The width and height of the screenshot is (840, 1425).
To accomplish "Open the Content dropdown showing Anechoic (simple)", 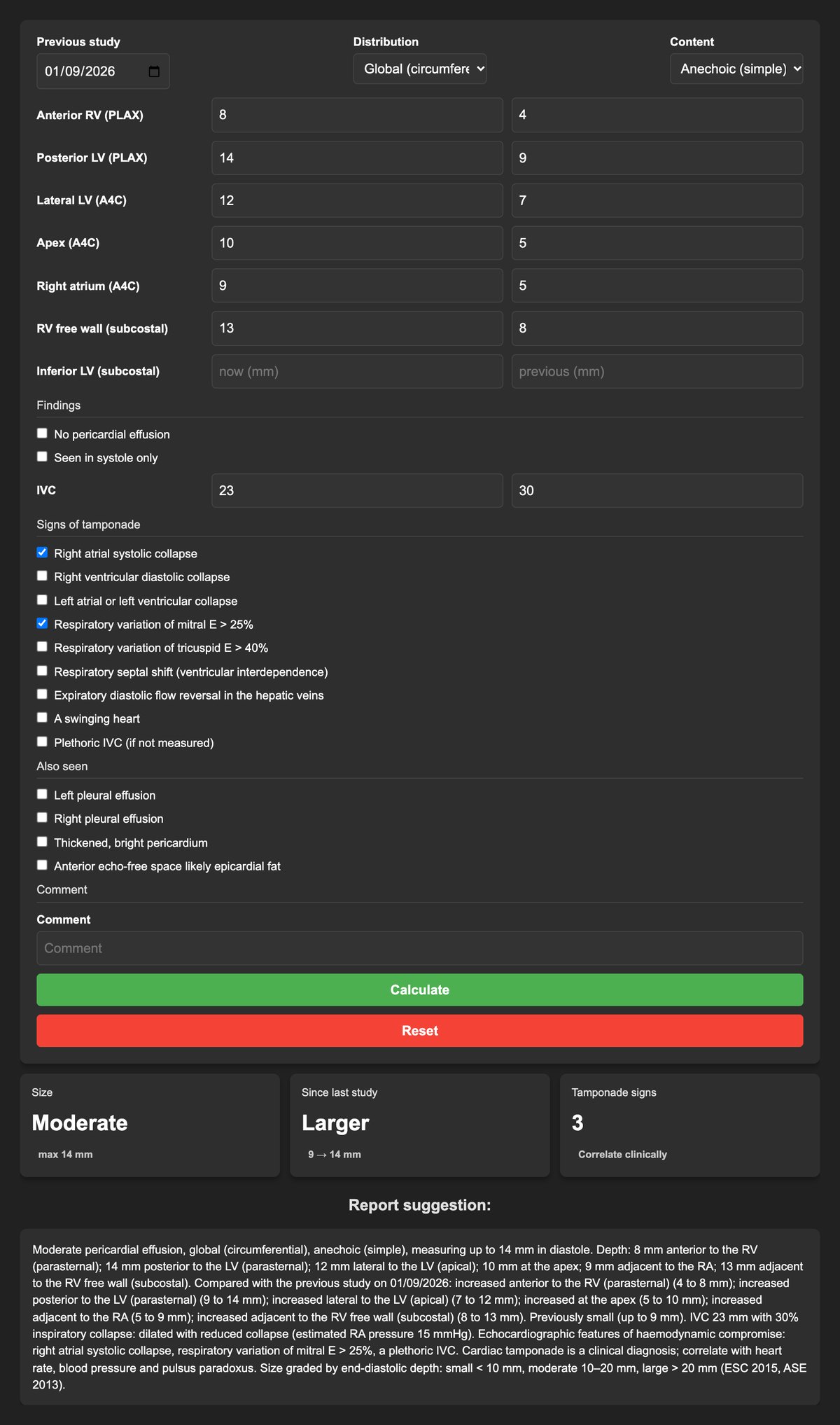I will [736, 69].
